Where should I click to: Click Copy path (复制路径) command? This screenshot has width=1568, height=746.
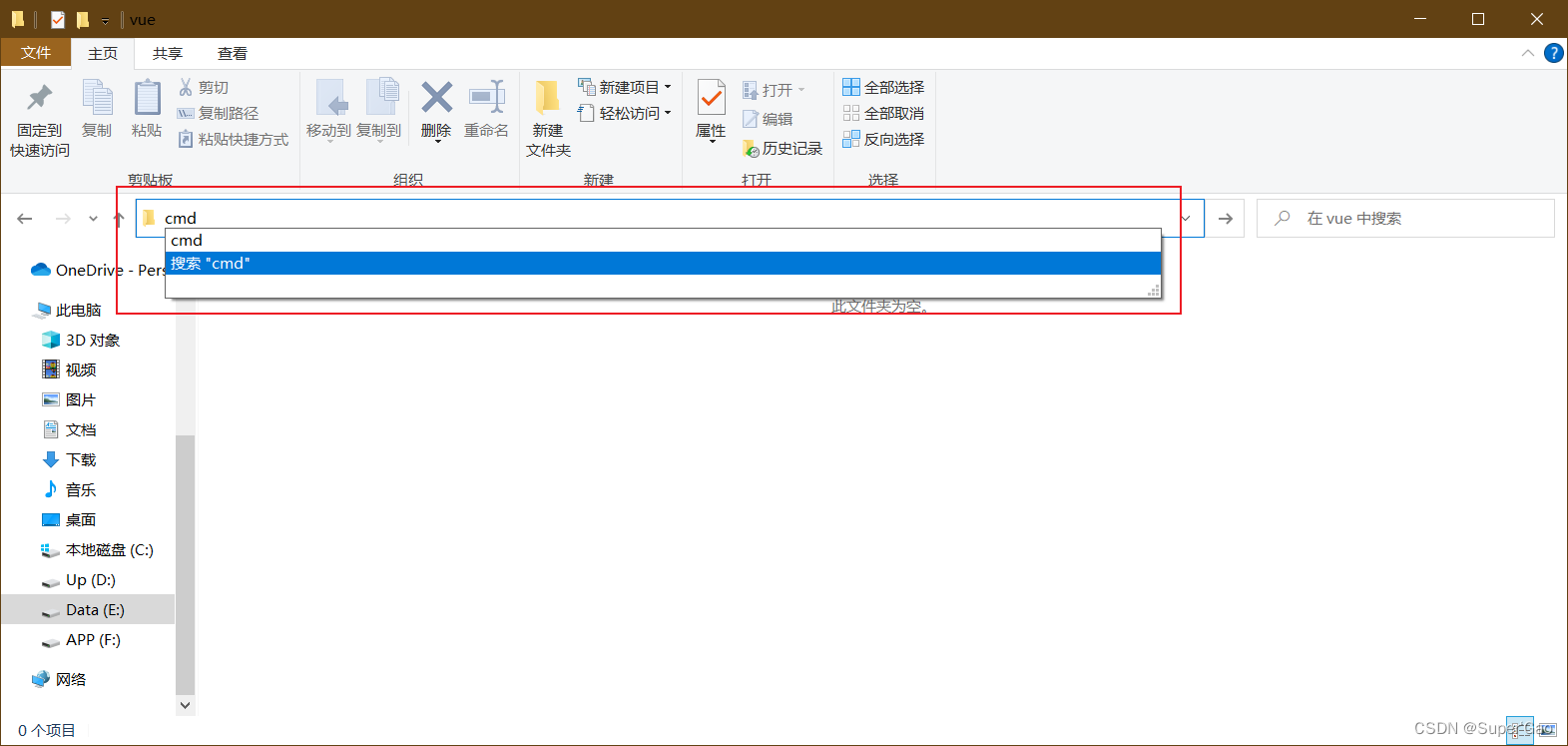218,114
